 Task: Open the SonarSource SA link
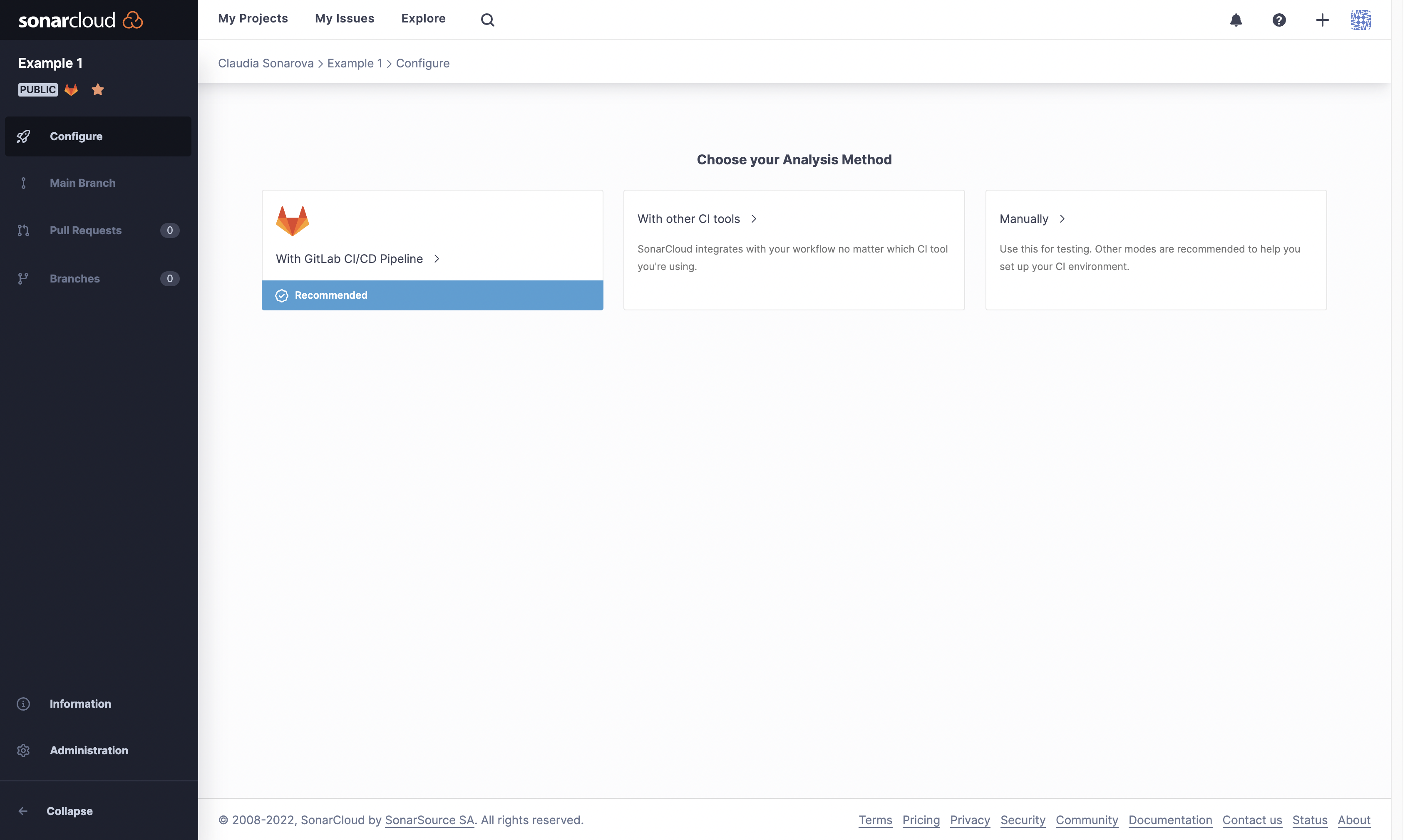tap(429, 820)
